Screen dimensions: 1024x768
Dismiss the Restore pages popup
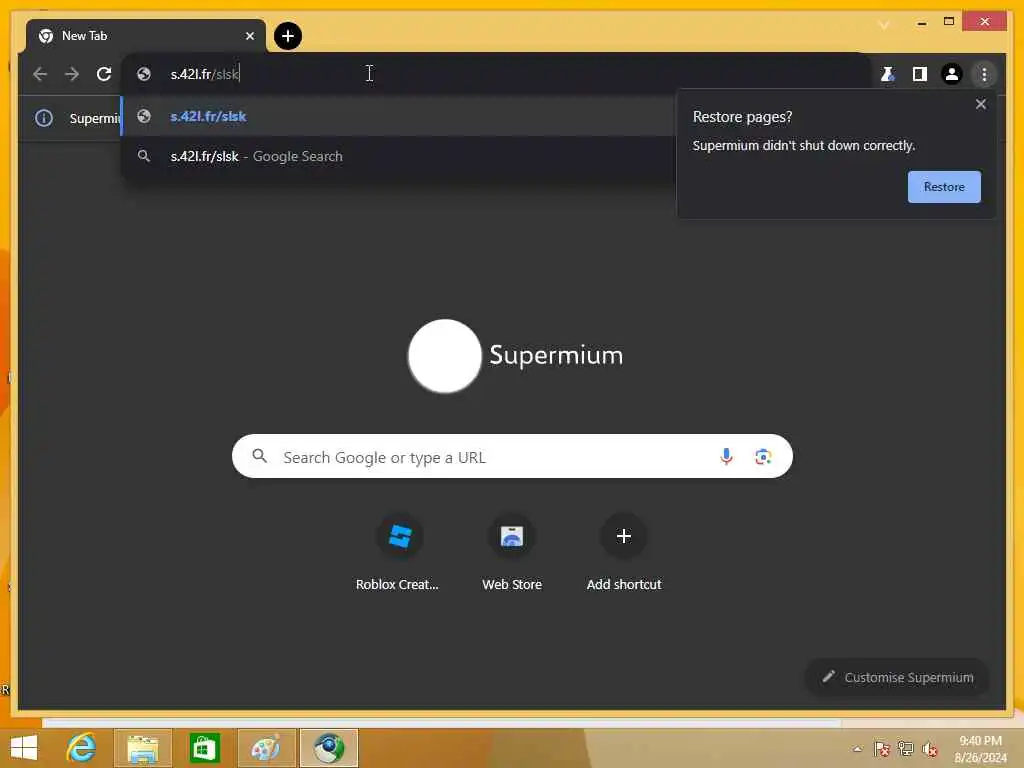pos(980,104)
